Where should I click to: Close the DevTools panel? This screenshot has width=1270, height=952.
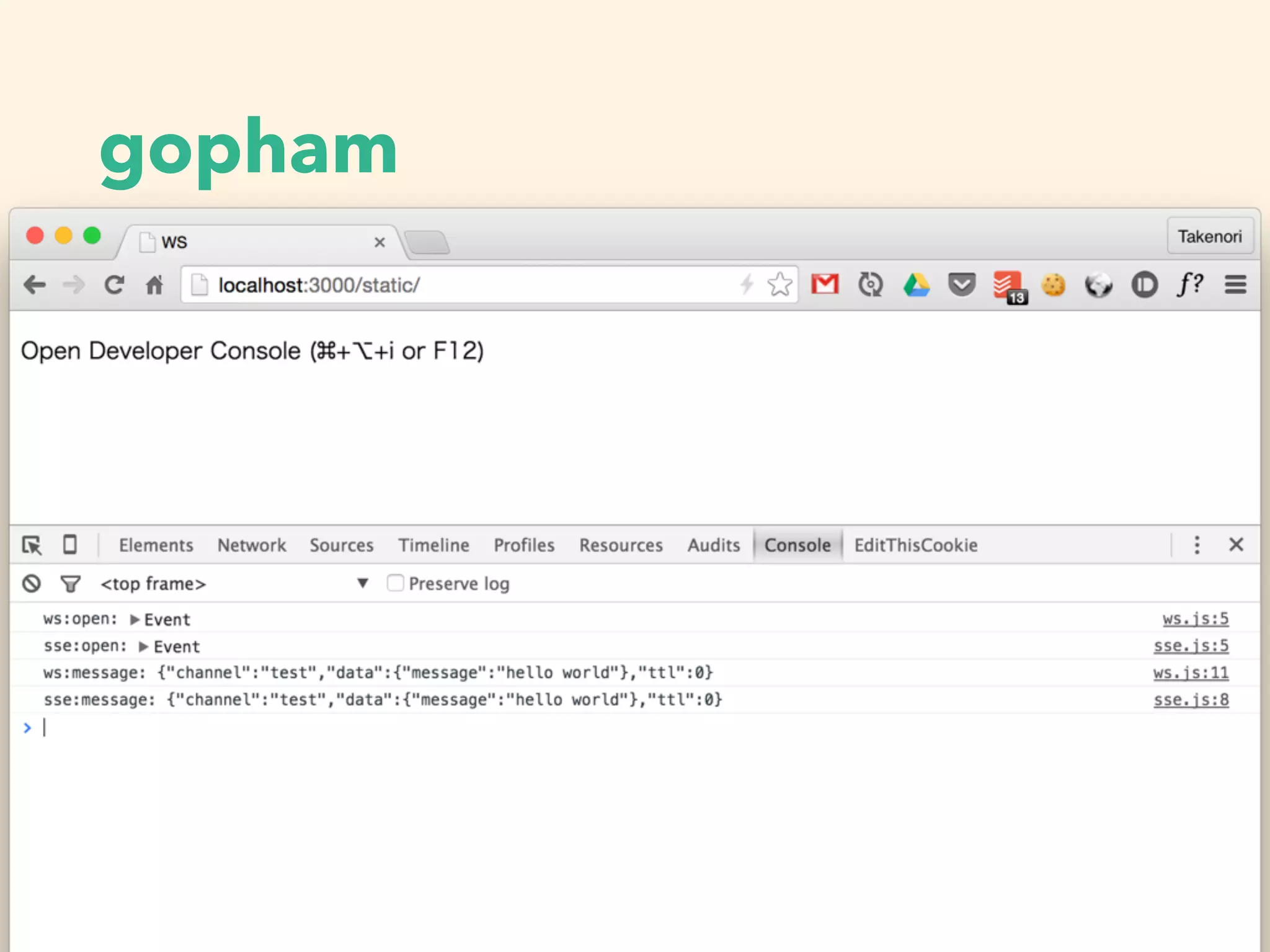pyautogui.click(x=1236, y=545)
